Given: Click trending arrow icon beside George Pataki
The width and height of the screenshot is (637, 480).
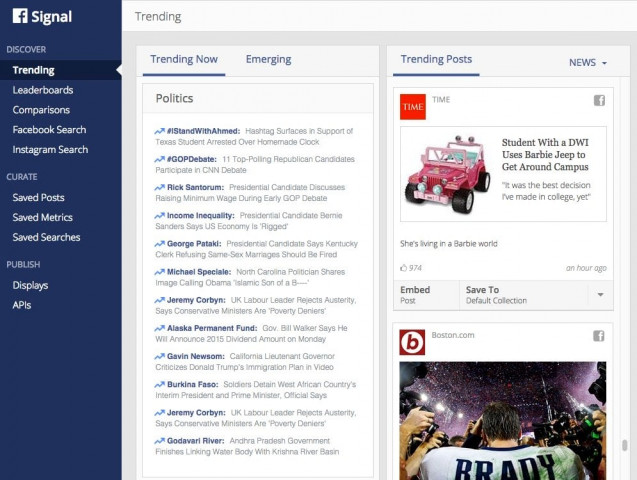Looking at the screenshot, I should coord(159,244).
